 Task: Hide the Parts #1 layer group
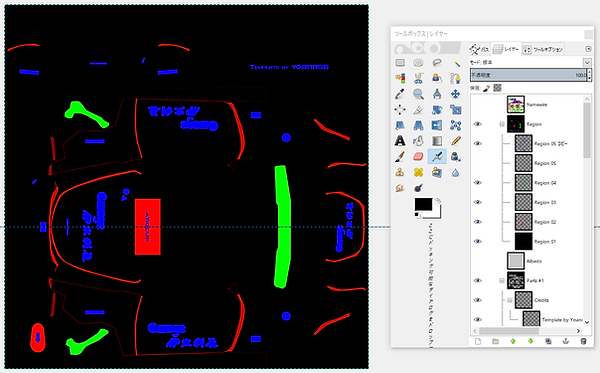tap(477, 280)
